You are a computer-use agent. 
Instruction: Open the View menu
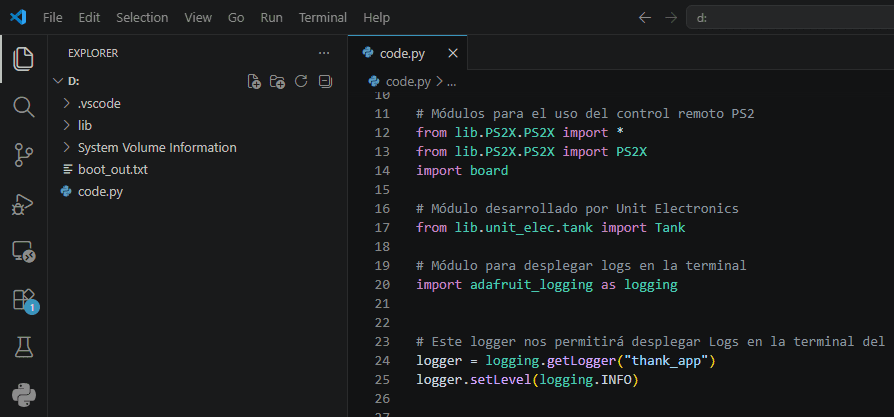click(x=198, y=18)
